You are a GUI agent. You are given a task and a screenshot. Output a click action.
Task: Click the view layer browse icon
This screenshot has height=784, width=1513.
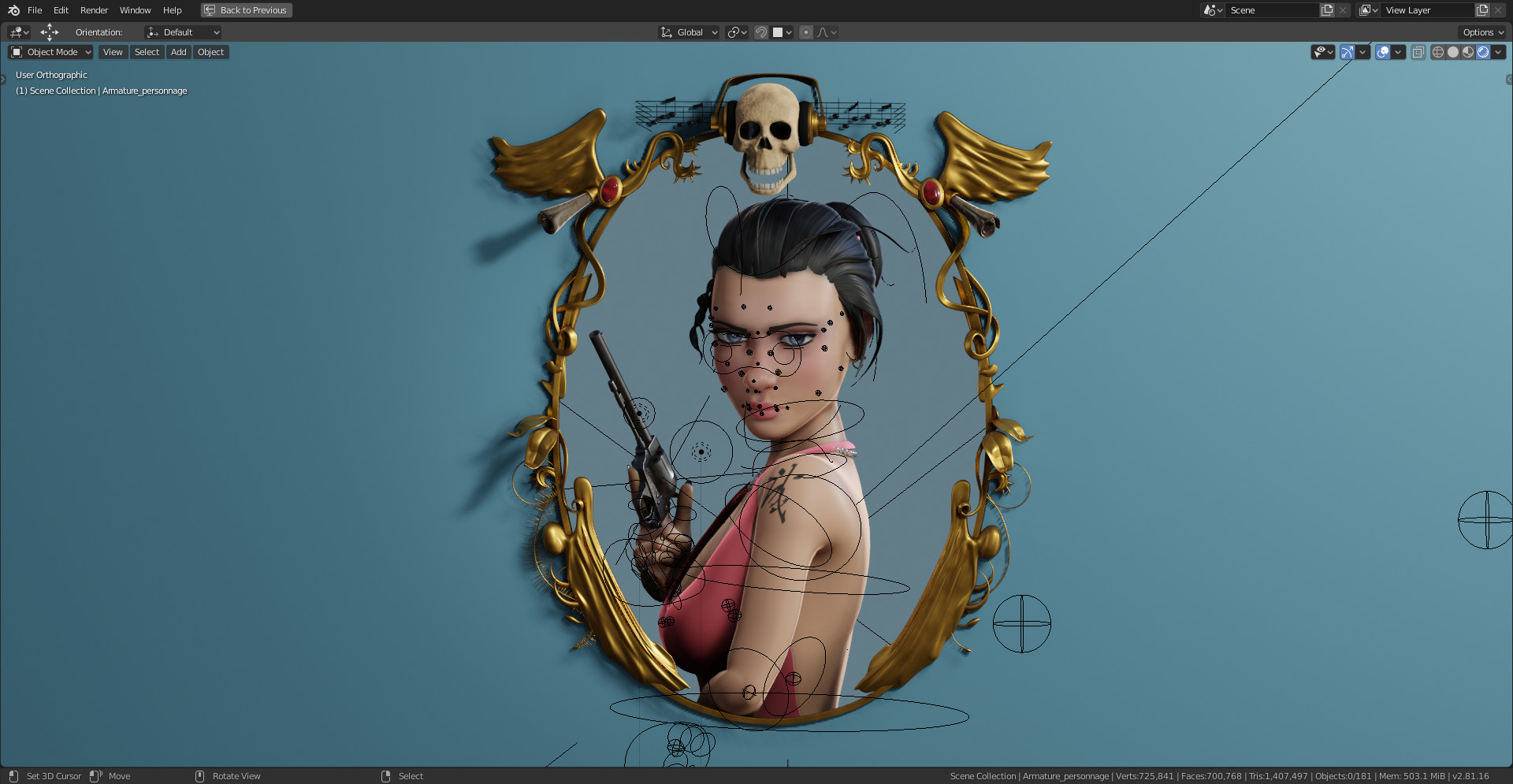click(x=1368, y=10)
